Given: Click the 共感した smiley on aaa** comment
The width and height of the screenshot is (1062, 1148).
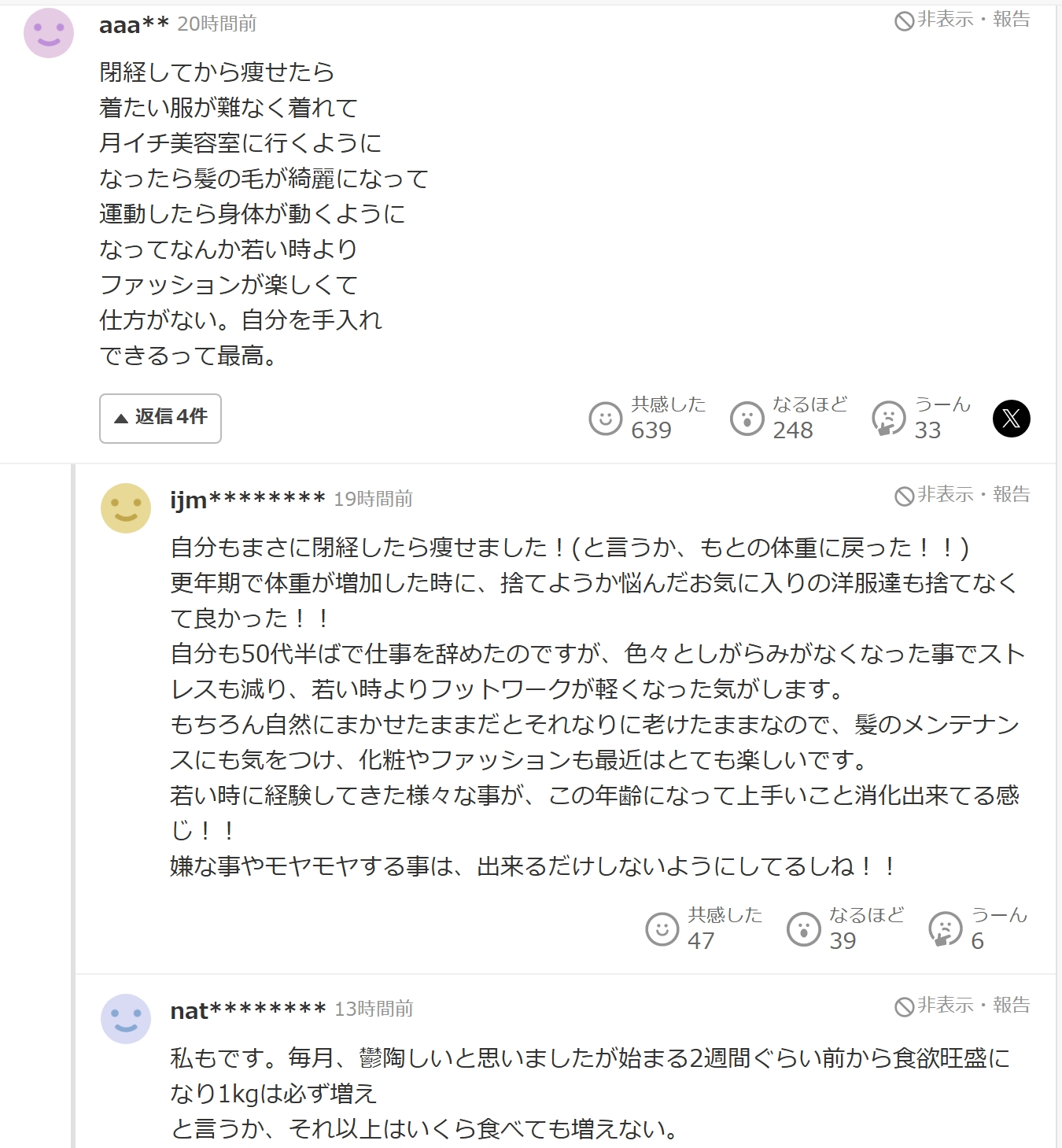Looking at the screenshot, I should [605, 419].
